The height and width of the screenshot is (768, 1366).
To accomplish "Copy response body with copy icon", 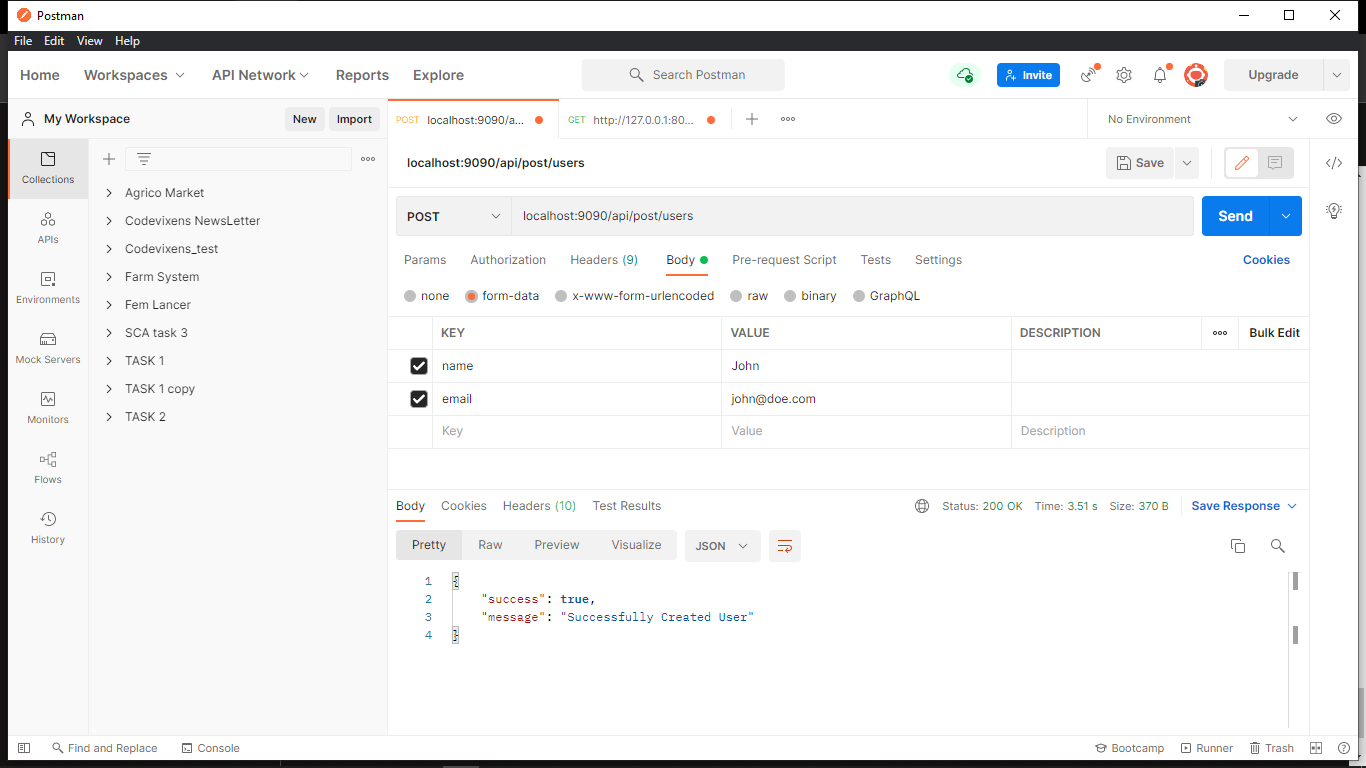I will (1237, 546).
